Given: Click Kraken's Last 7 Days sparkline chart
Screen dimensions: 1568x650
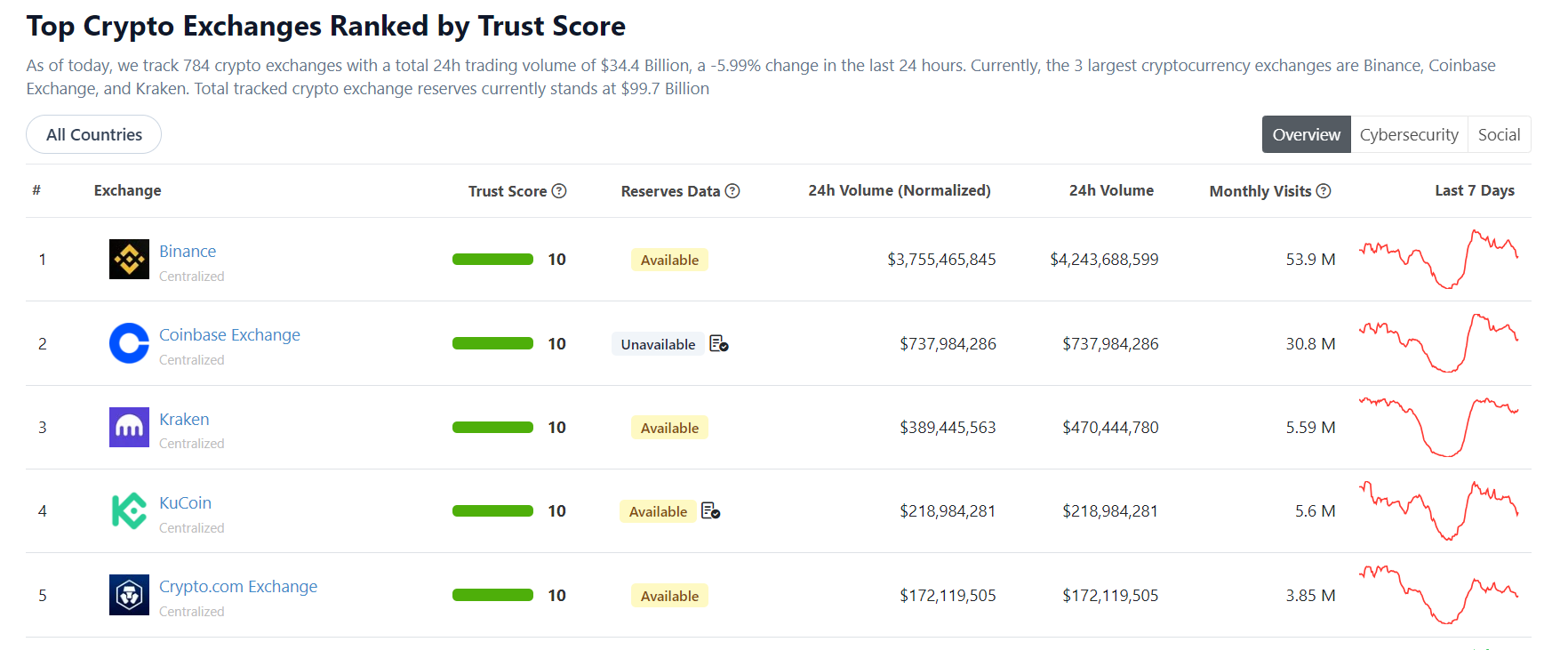Looking at the screenshot, I should click(x=1438, y=427).
